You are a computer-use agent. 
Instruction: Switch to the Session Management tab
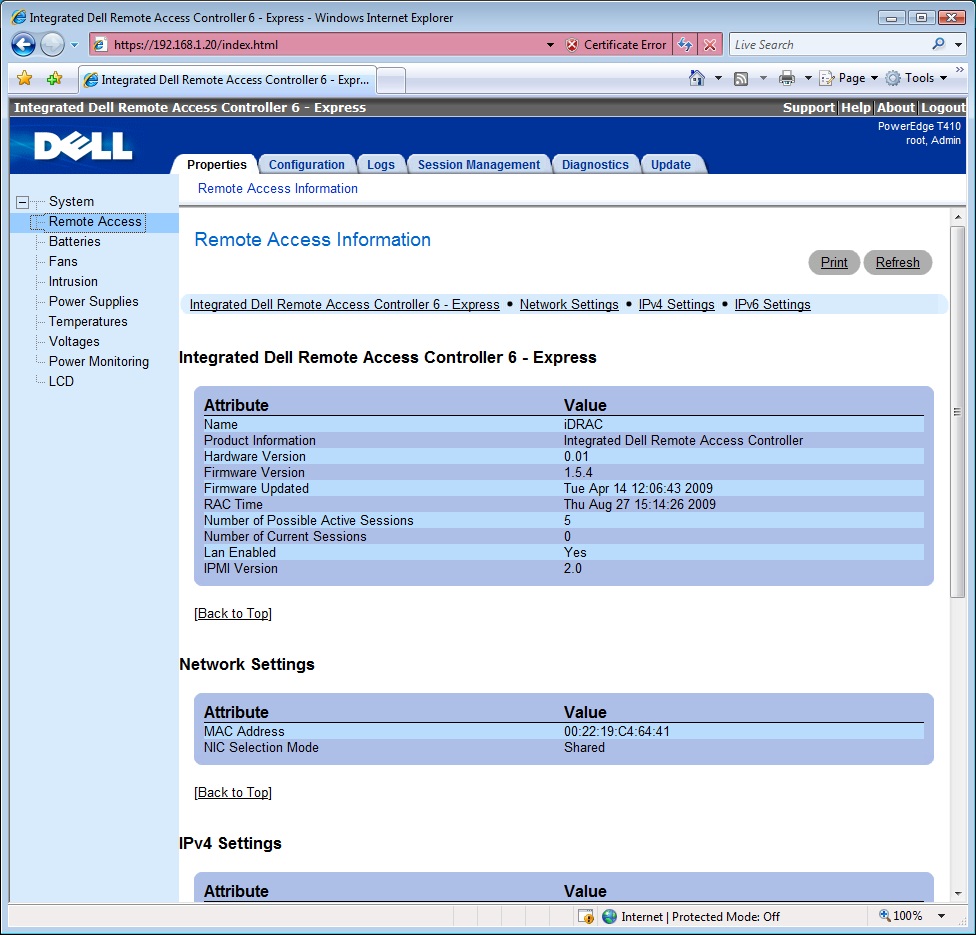[x=479, y=164]
